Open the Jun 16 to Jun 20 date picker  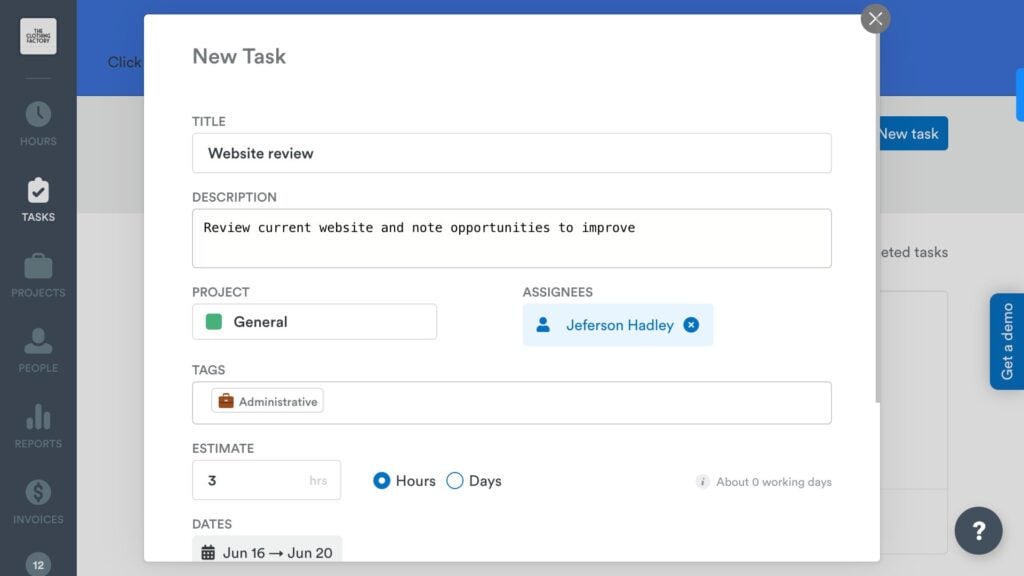[x=267, y=550]
